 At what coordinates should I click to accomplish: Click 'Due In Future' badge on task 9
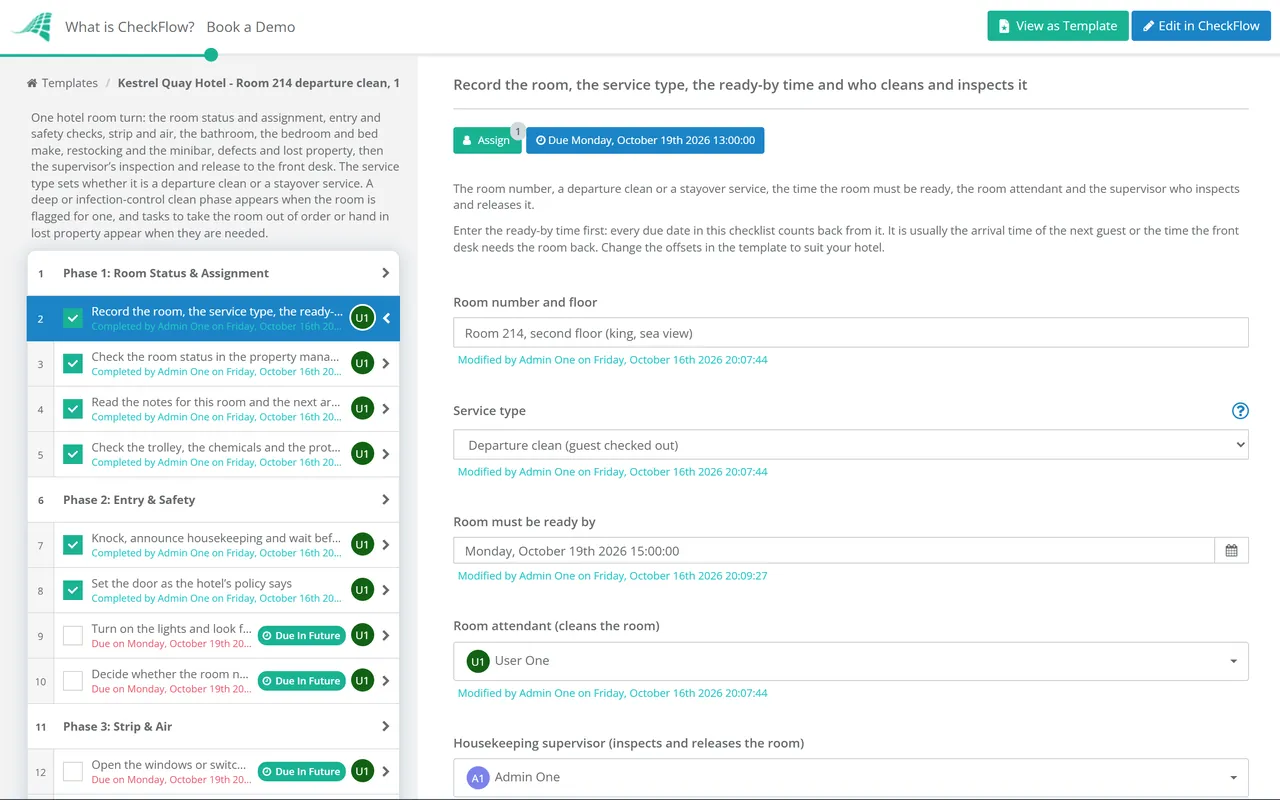tap(301, 635)
